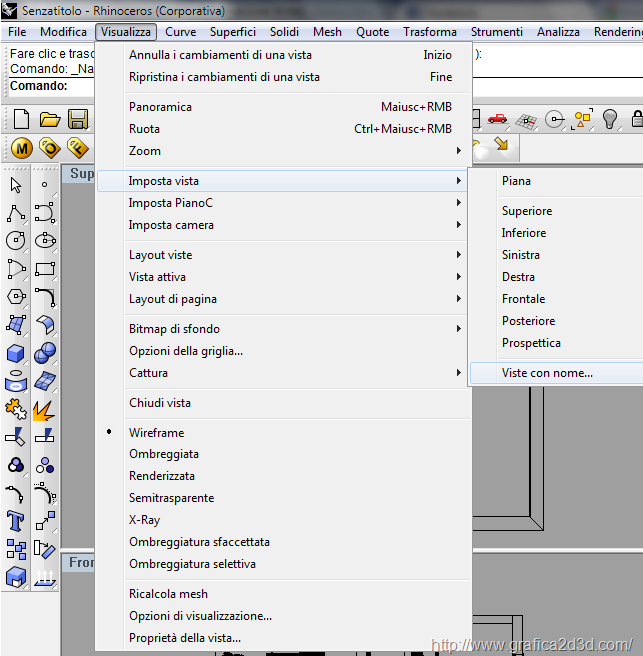Switch display to Ombreggiata
This screenshot has width=643, height=656.
164,454
